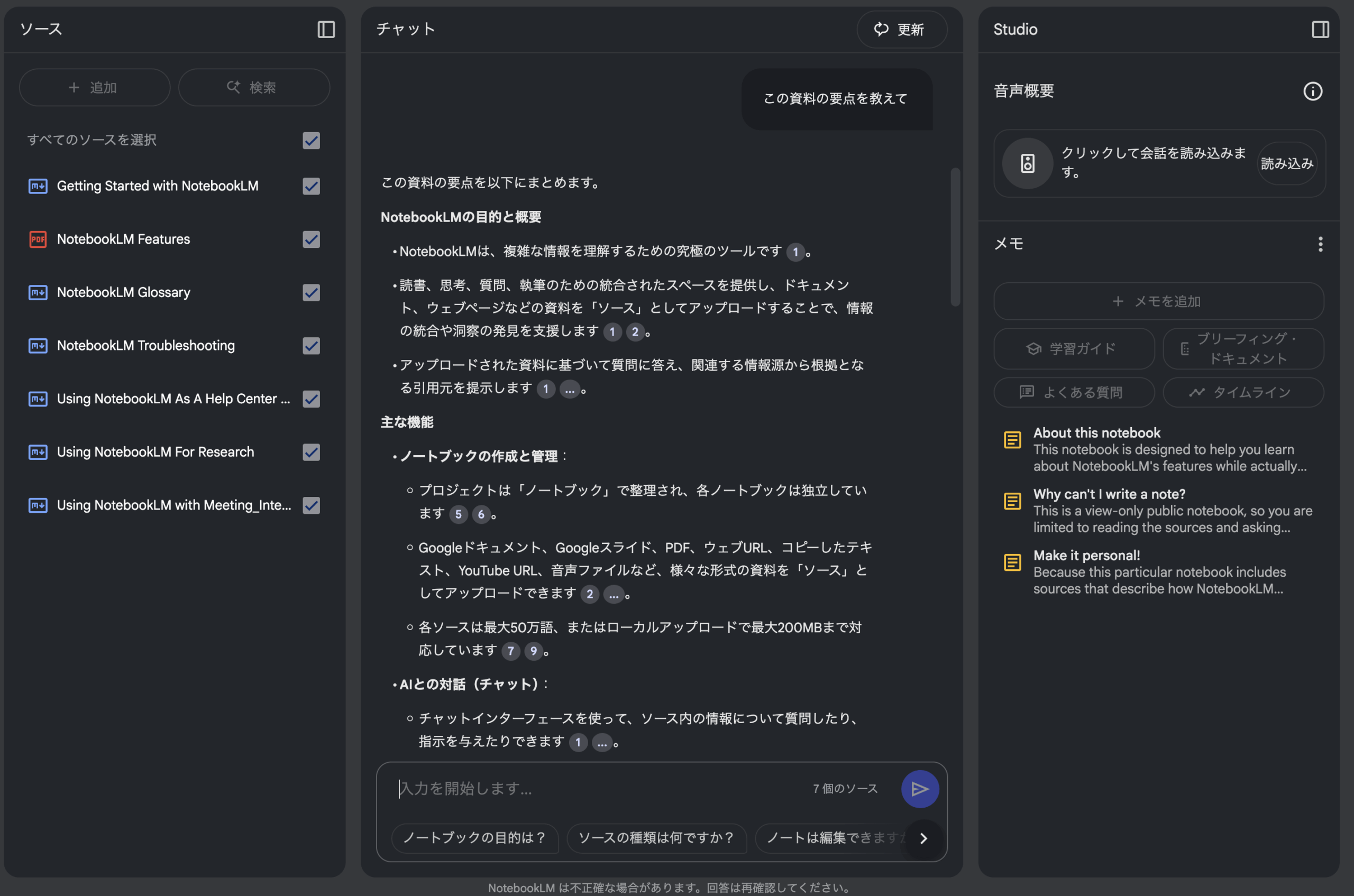Click the audio overview speaker icon
The image size is (1354, 896).
(1028, 163)
